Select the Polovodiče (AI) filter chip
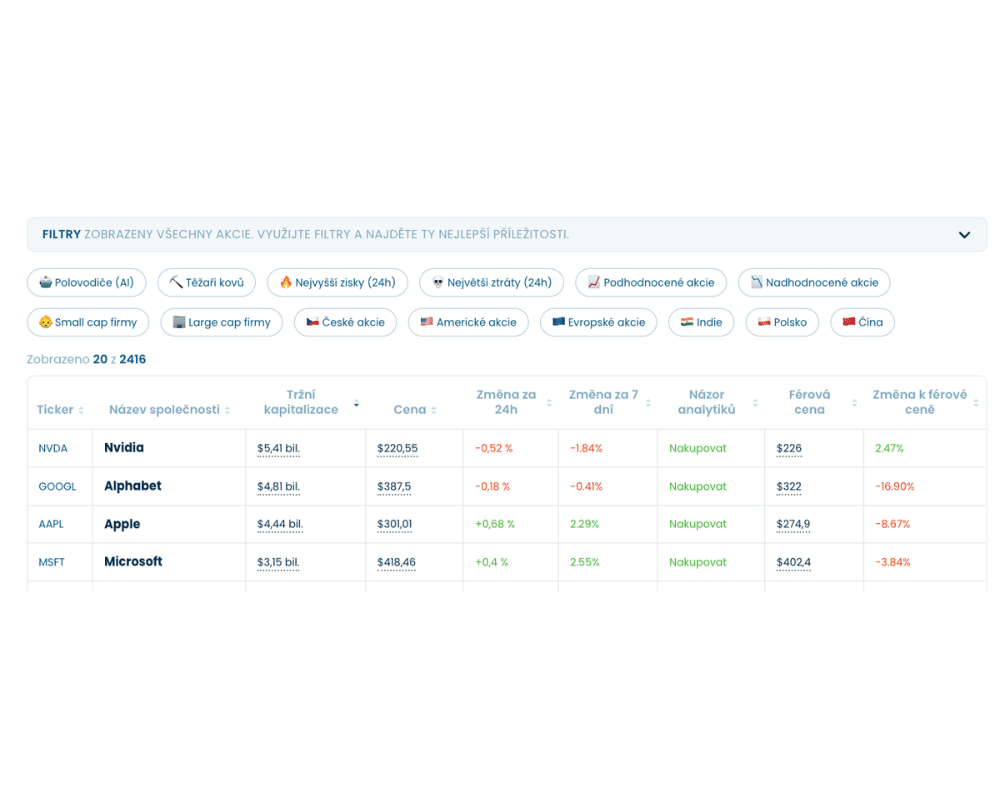 [87, 283]
